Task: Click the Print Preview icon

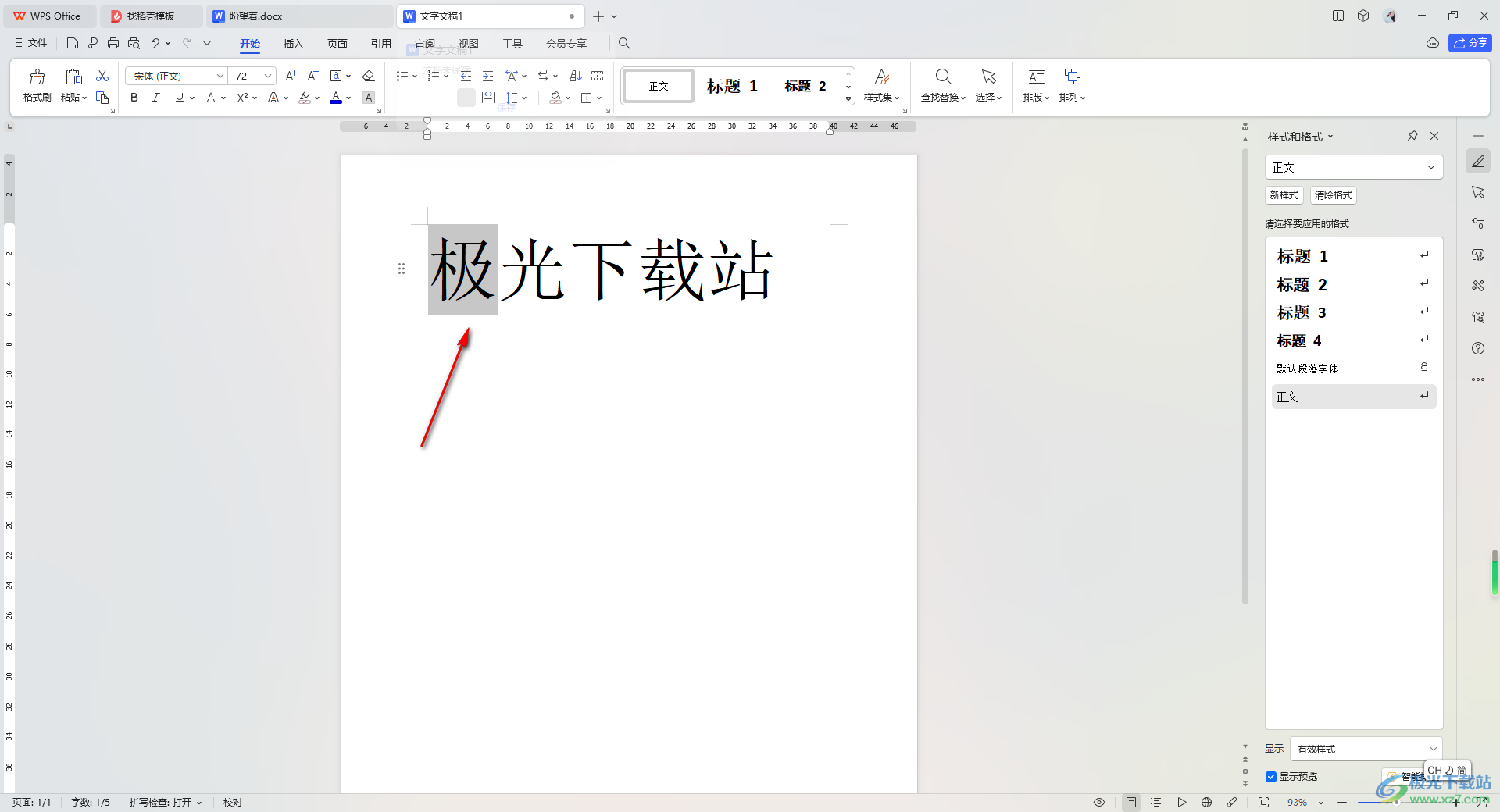Action: [x=134, y=43]
